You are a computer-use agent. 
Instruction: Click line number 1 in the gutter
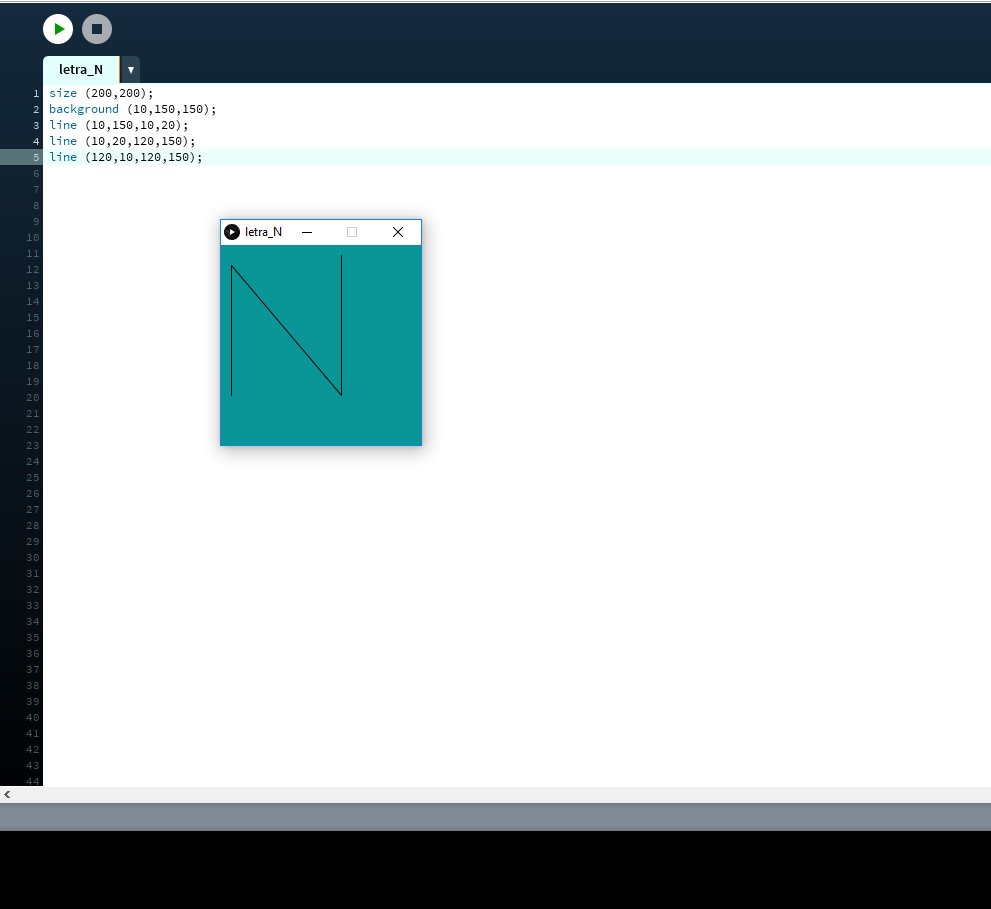tap(36, 94)
